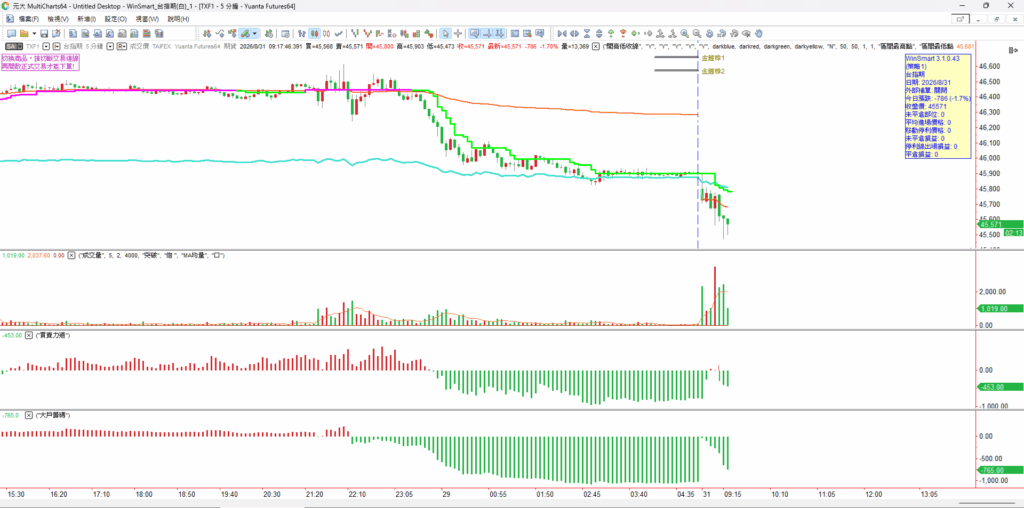
Task: Click the WinSmart 3.1.0.43 info panel title
Action: coord(927,59)
